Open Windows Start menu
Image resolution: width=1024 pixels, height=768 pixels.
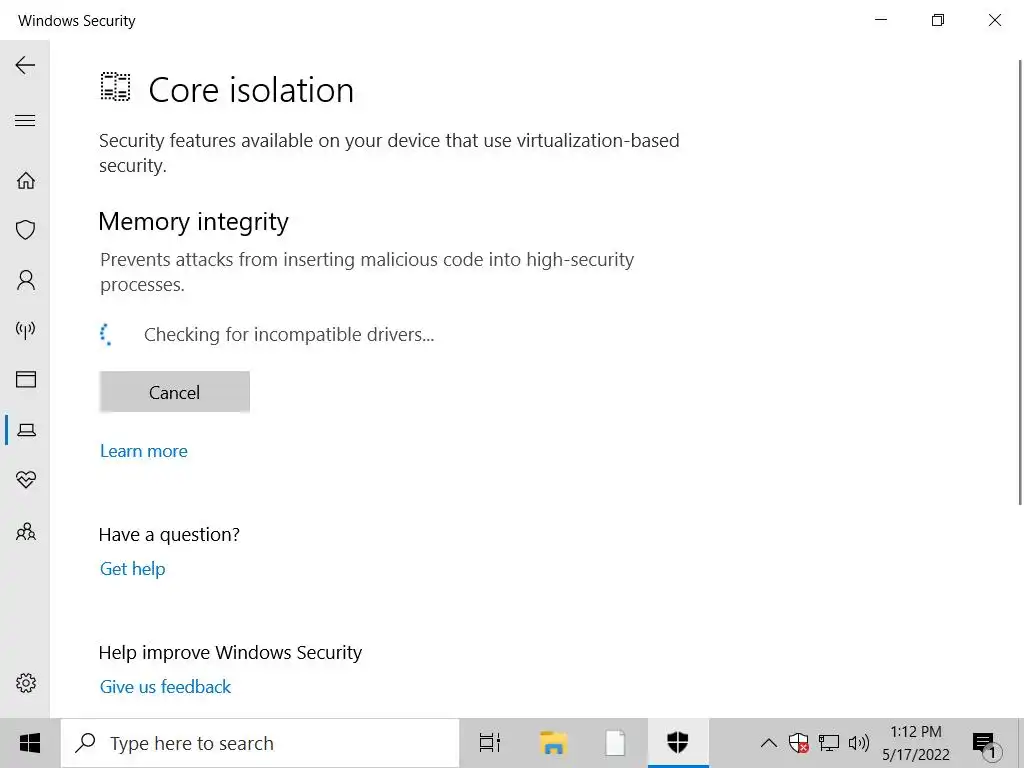[30, 743]
